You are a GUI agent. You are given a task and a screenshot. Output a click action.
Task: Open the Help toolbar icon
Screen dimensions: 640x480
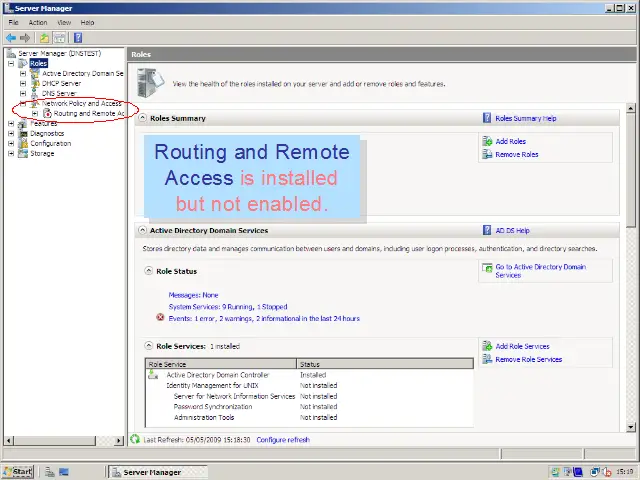pyautogui.click(x=78, y=38)
